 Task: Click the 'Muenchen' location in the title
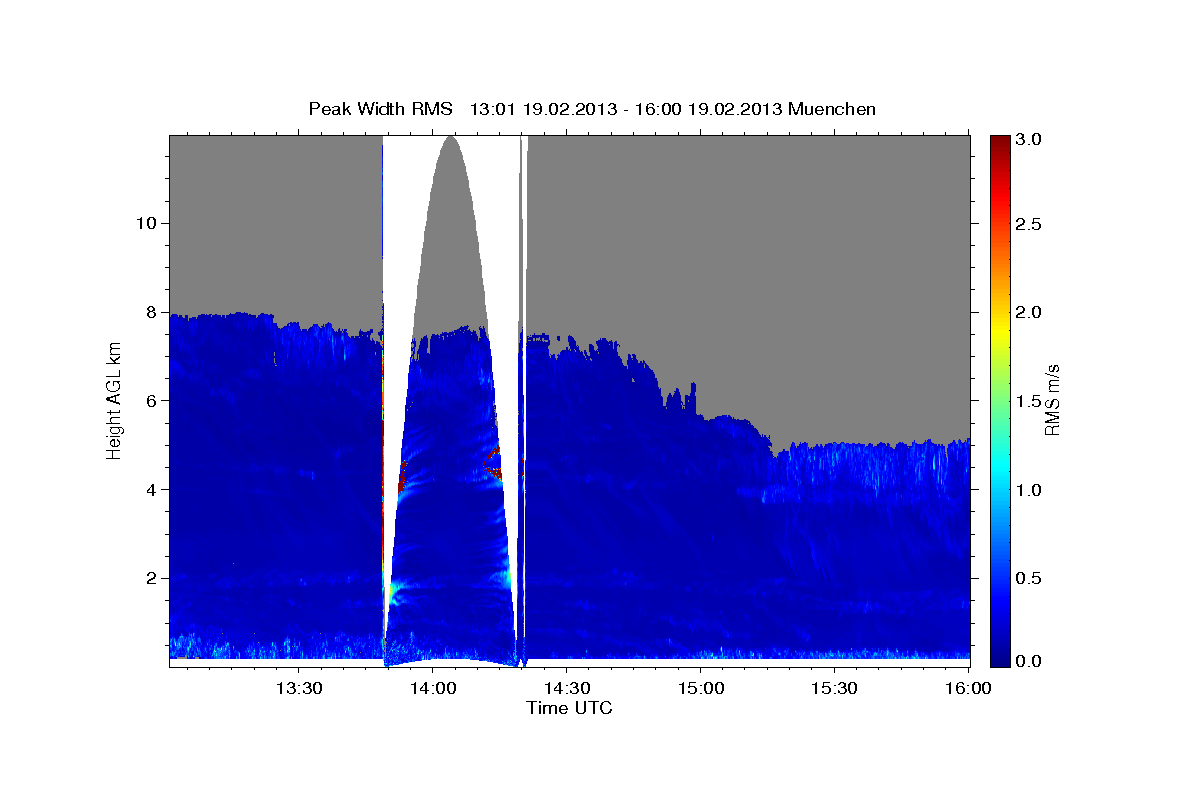point(833,109)
